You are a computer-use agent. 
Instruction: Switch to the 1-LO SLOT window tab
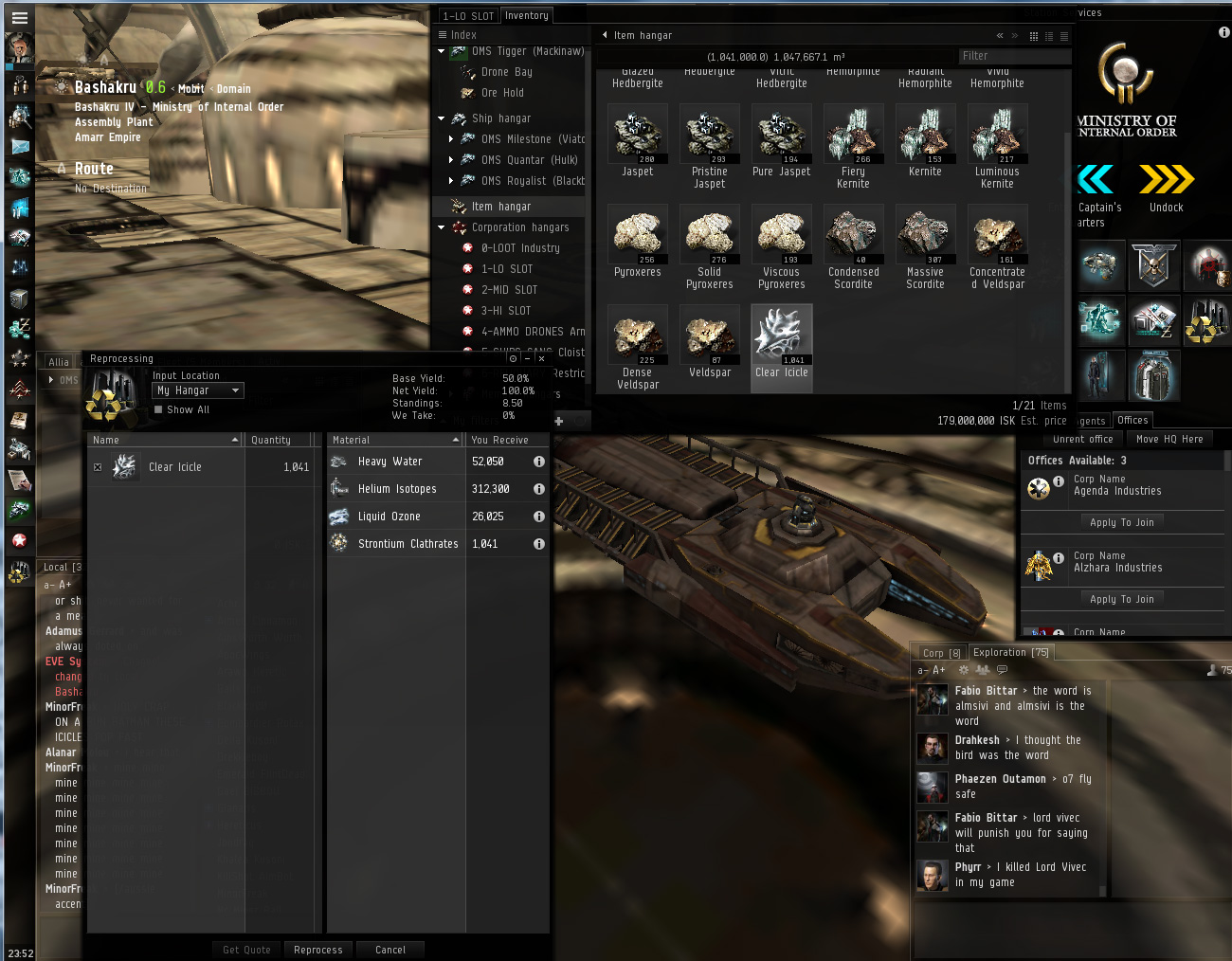pos(468,15)
